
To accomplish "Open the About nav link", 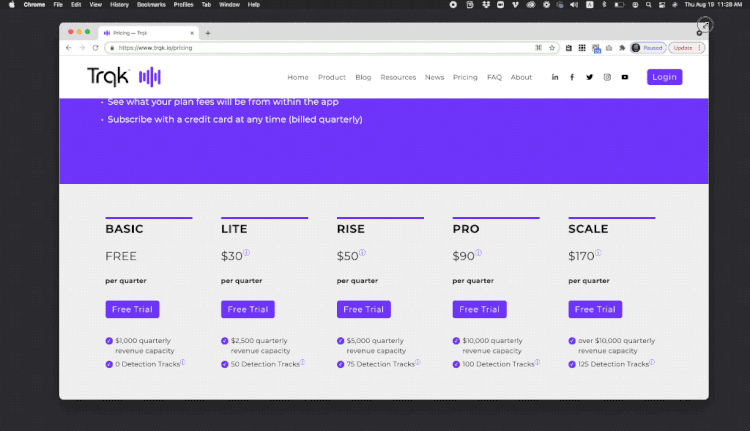I will (x=521, y=77).
